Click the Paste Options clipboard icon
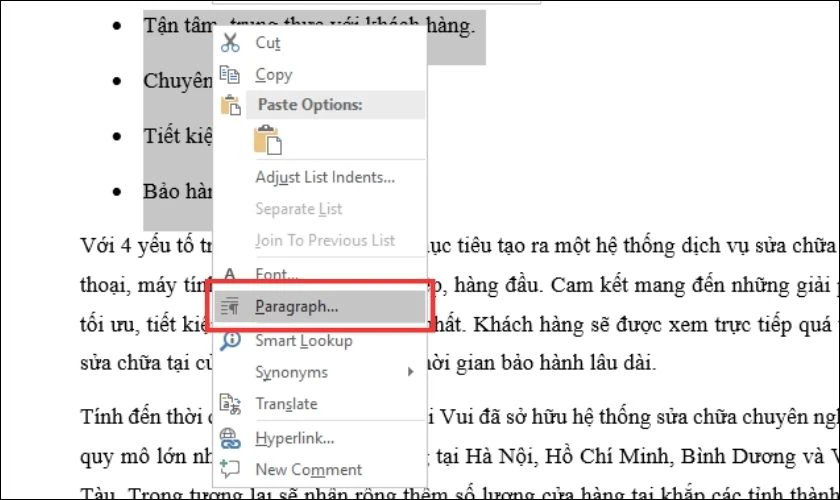The width and height of the screenshot is (840, 500). tap(230, 105)
